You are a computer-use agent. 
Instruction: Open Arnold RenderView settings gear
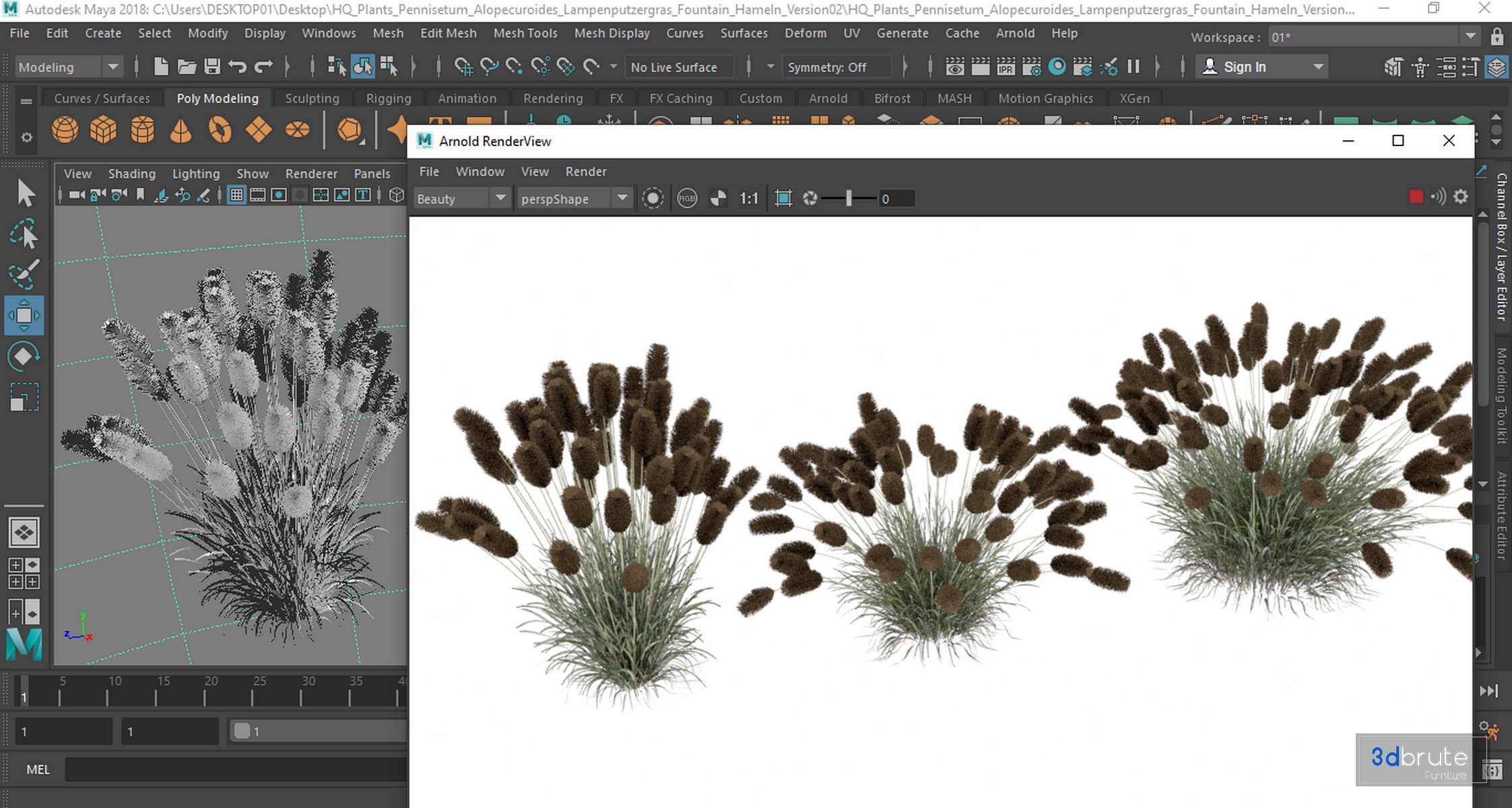click(x=1460, y=197)
